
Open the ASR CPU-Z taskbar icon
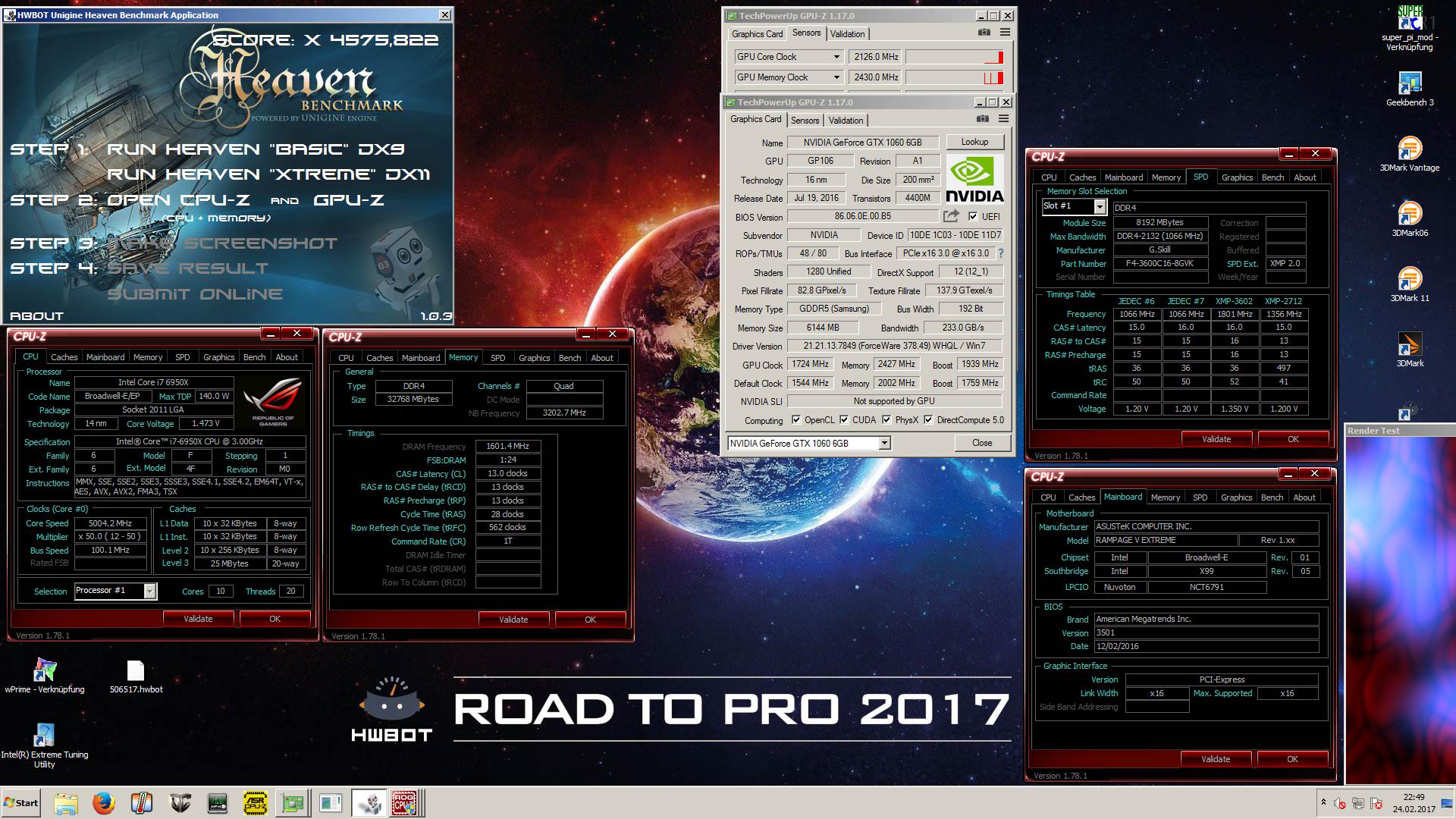(256, 803)
